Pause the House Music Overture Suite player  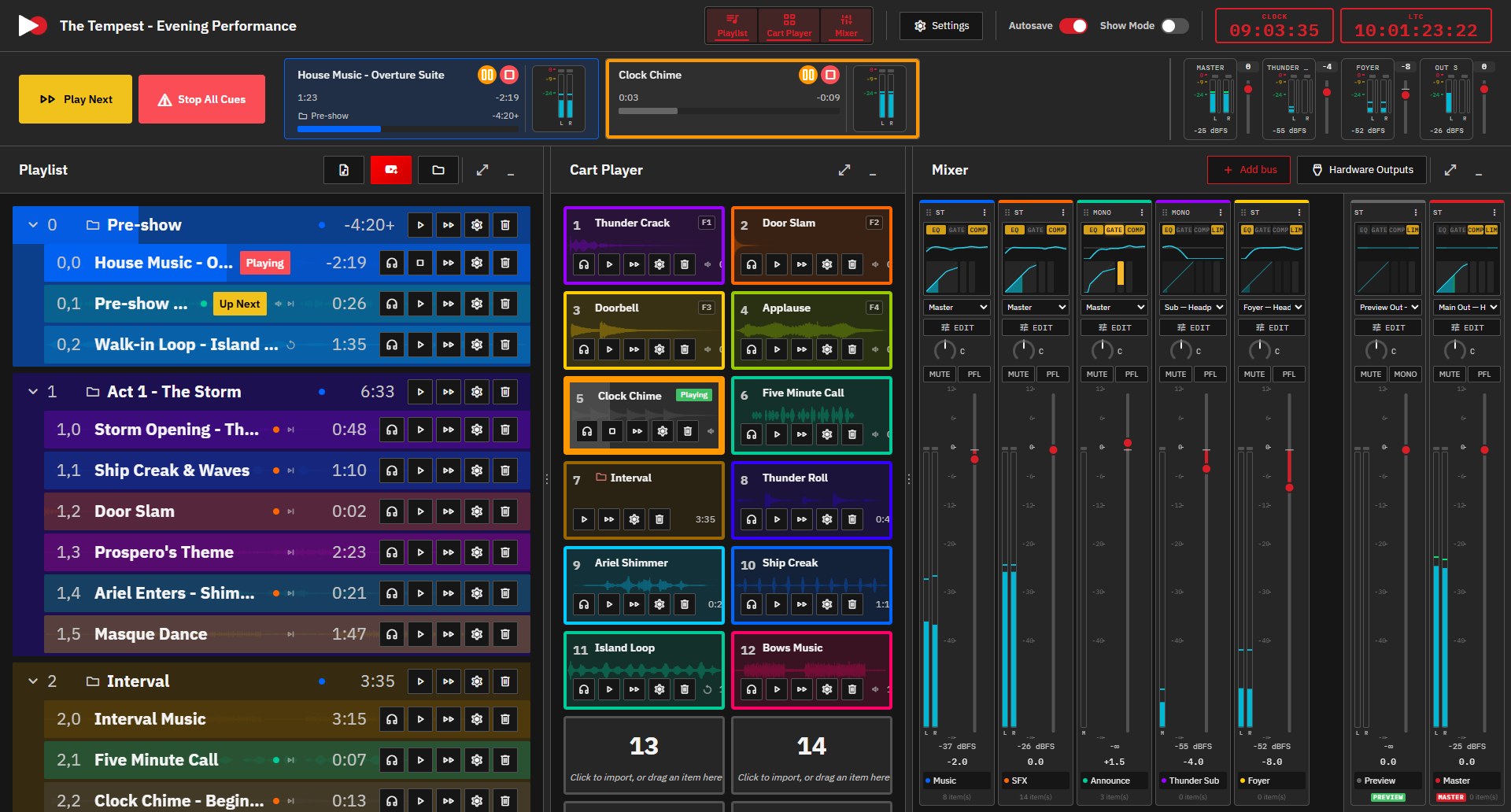pyautogui.click(x=487, y=75)
